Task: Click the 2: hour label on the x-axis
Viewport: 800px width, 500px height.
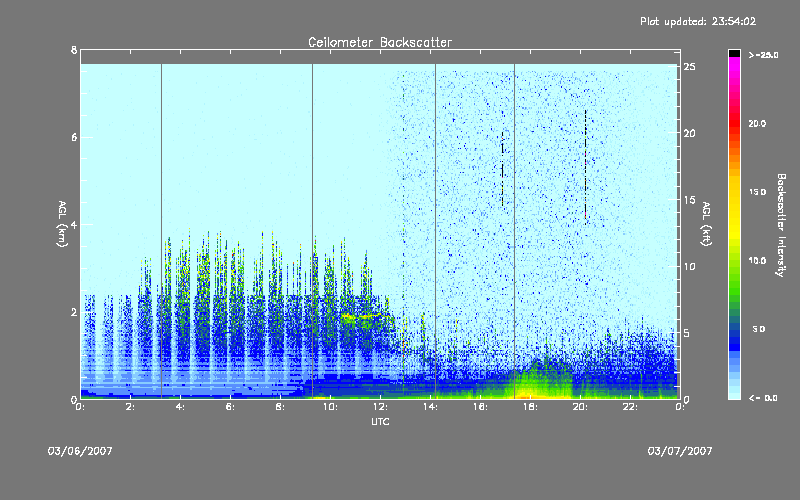Action: click(131, 407)
